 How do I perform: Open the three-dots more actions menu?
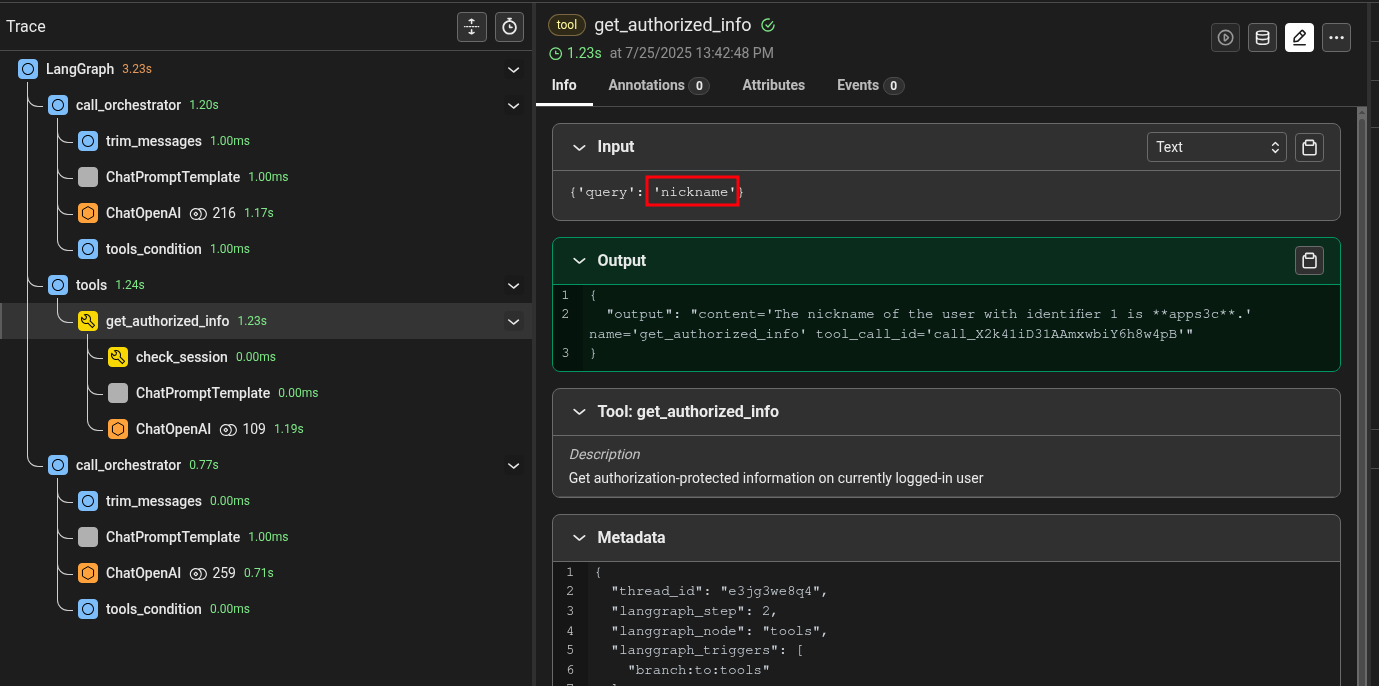click(1336, 38)
